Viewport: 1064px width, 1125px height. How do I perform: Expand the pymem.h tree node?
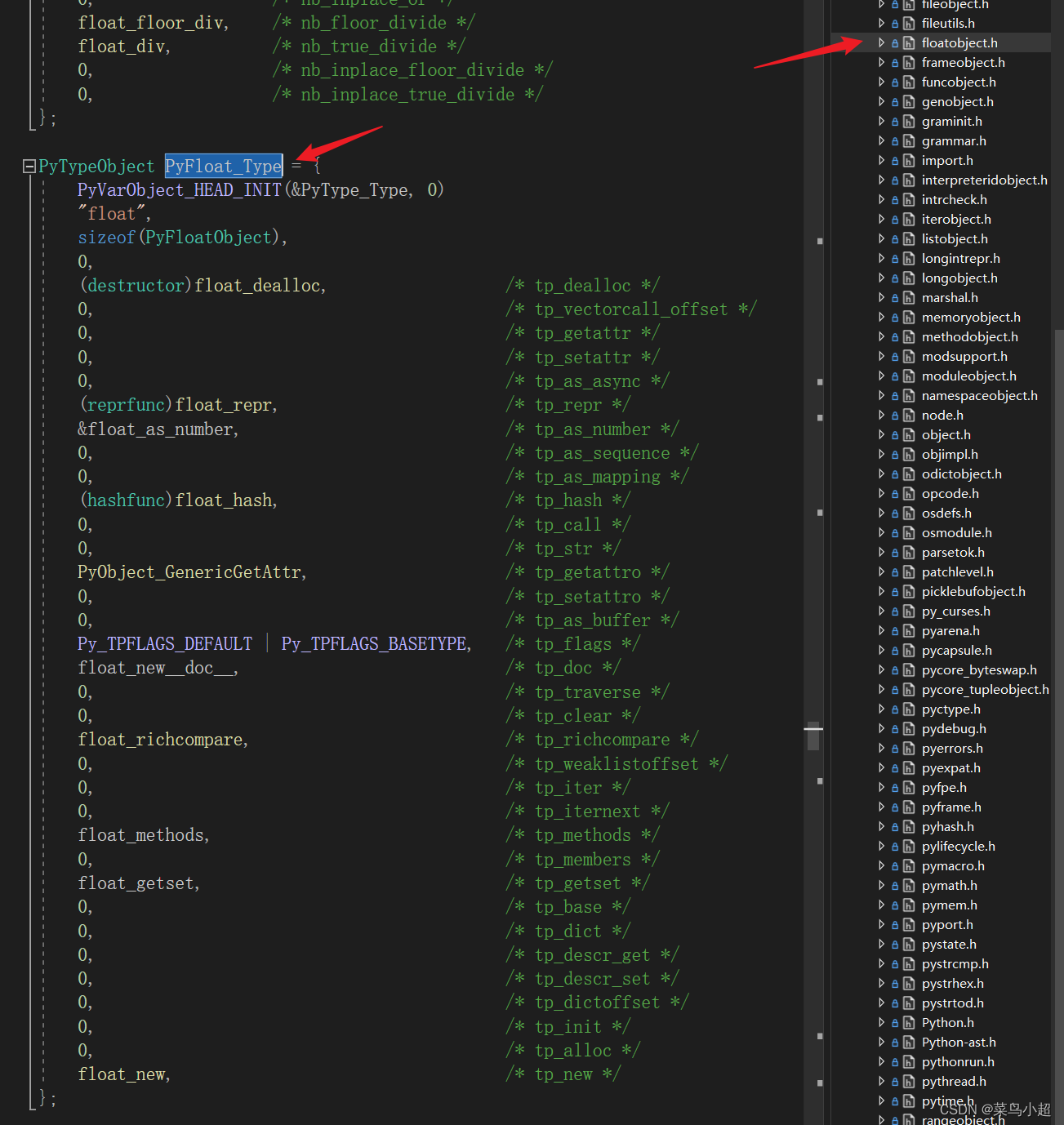coord(882,905)
